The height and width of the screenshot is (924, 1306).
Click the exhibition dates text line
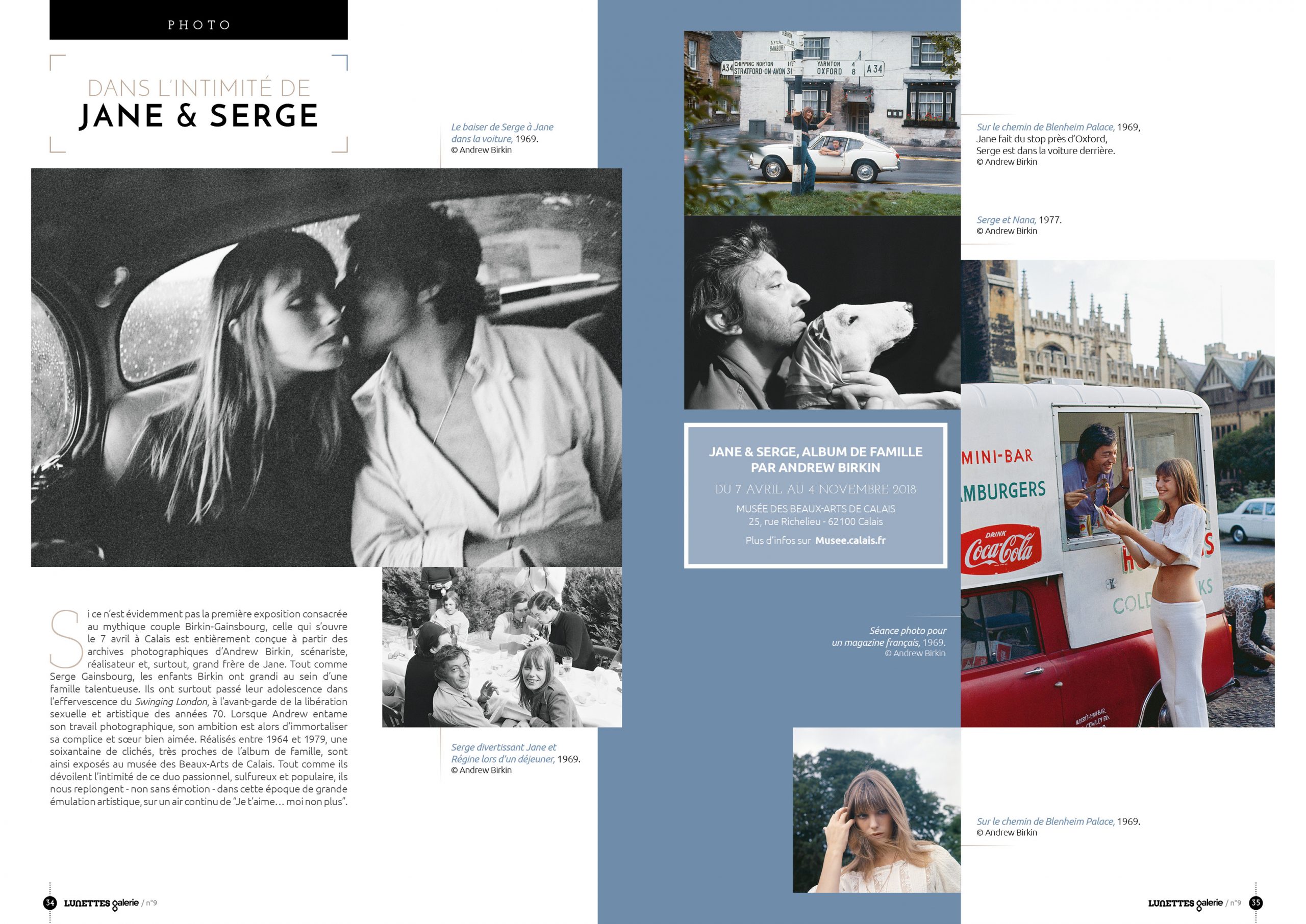815,489
